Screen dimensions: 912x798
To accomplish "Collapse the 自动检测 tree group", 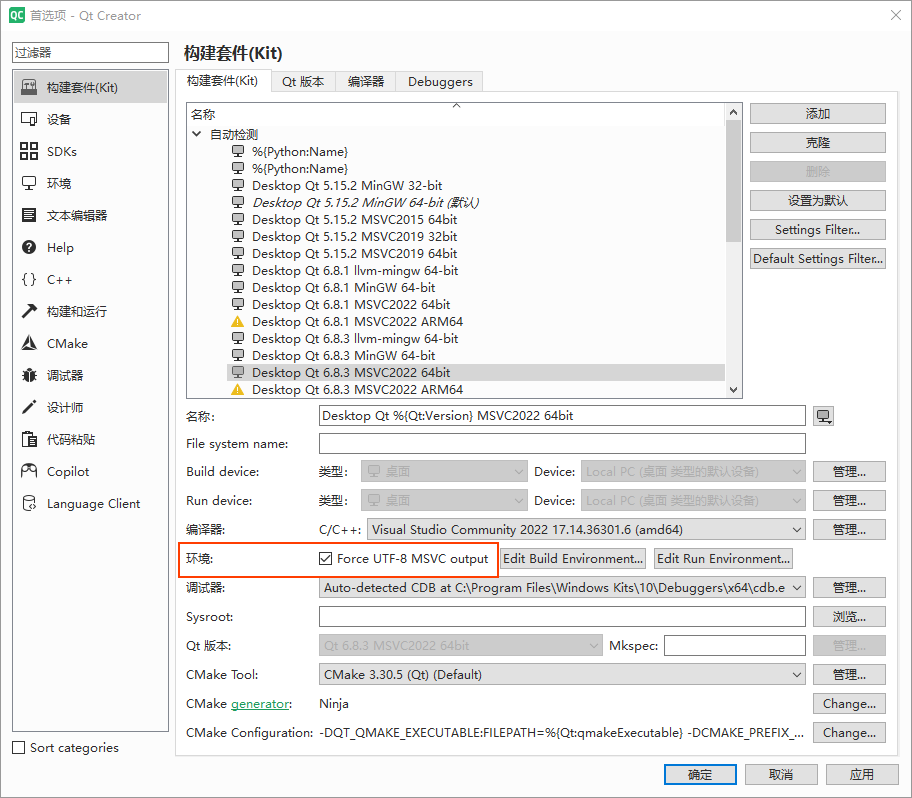I will point(197,134).
